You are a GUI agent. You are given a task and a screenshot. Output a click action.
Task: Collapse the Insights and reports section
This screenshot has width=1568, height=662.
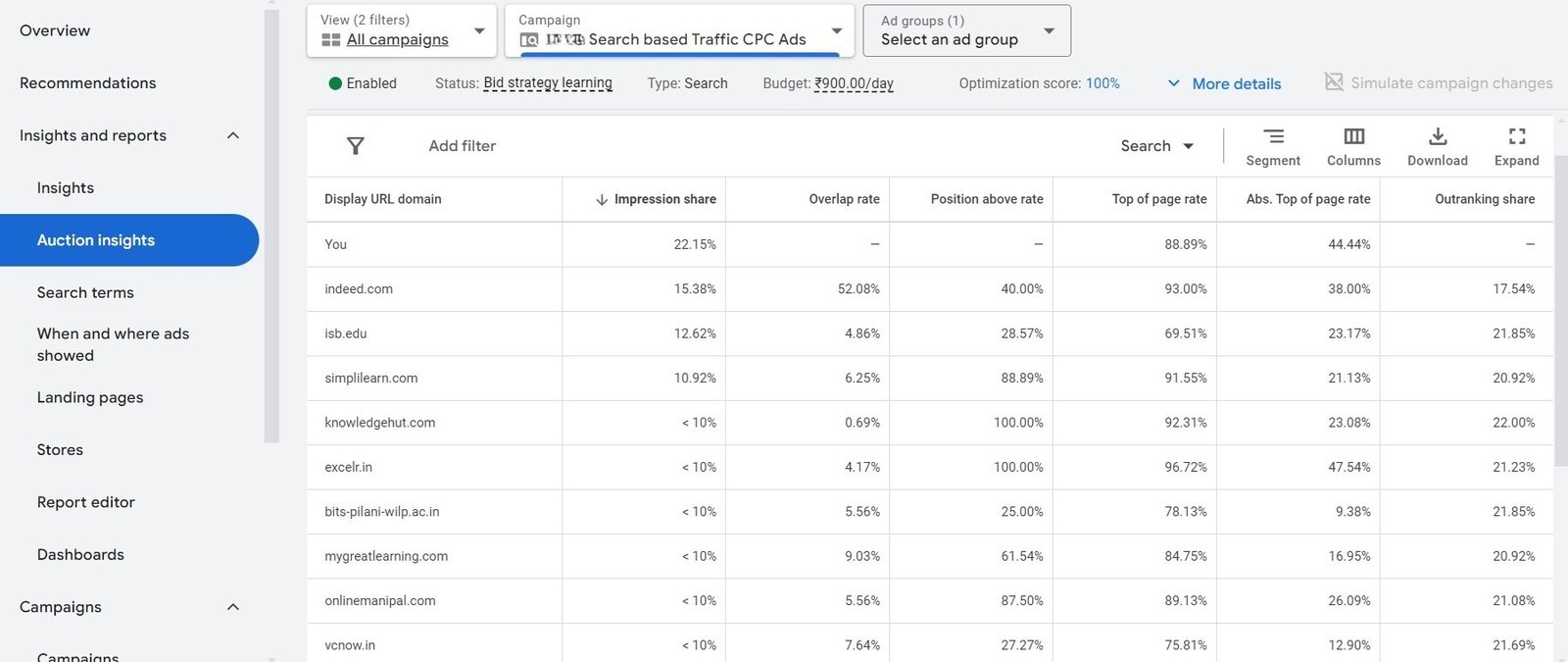233,135
